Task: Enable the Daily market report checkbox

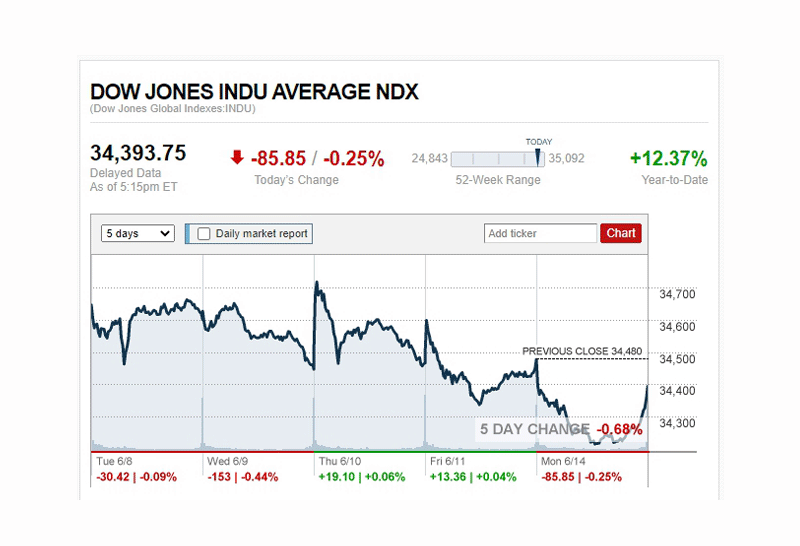Action: pos(204,234)
